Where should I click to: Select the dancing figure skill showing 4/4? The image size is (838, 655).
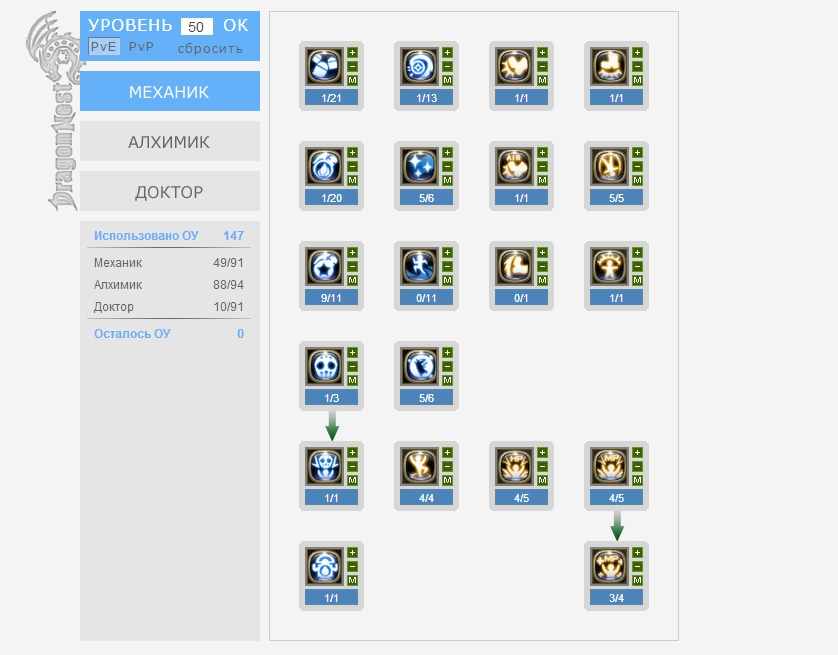[420, 466]
